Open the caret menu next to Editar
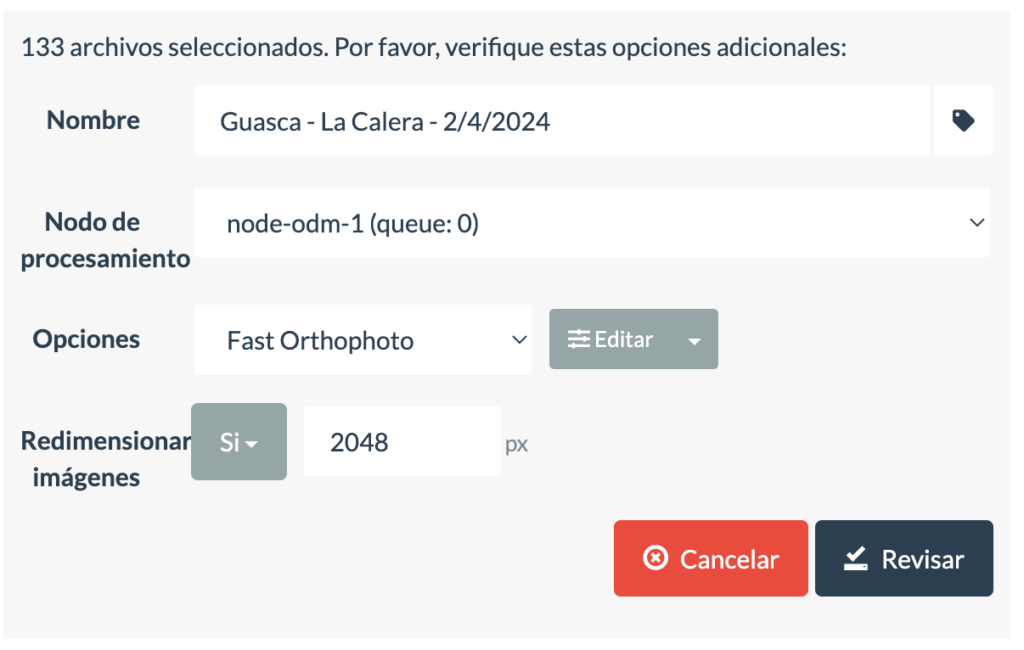Viewport: 1024px width, 650px height. pyautogui.click(x=695, y=340)
